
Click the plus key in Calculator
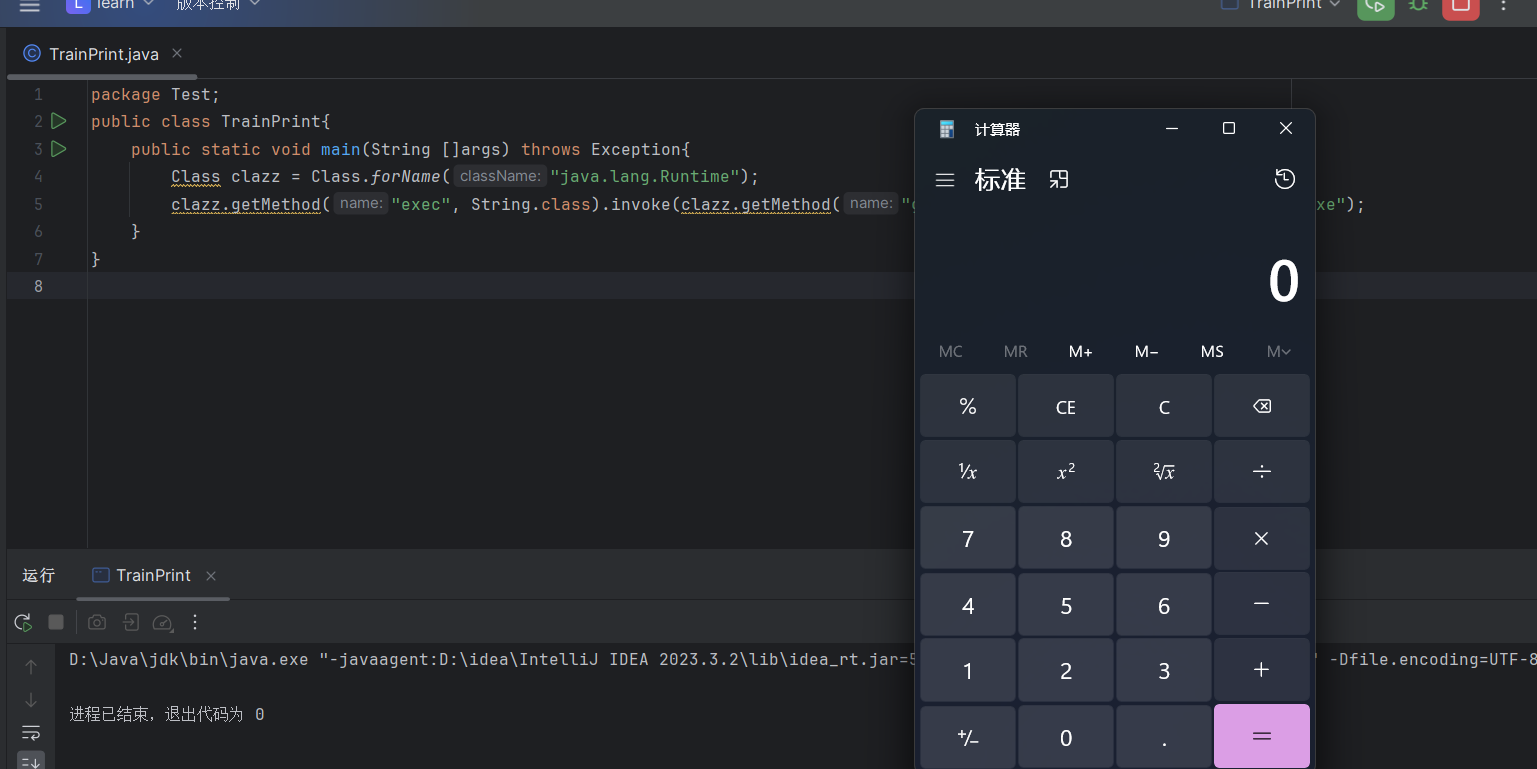[x=1262, y=670]
